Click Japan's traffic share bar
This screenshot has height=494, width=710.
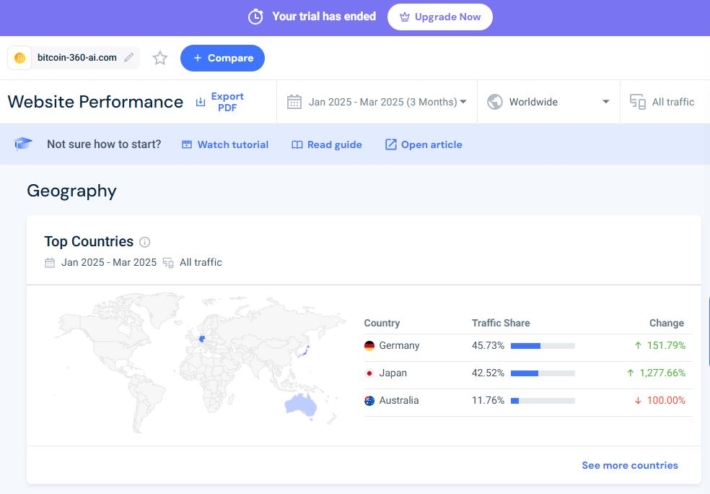coord(543,374)
